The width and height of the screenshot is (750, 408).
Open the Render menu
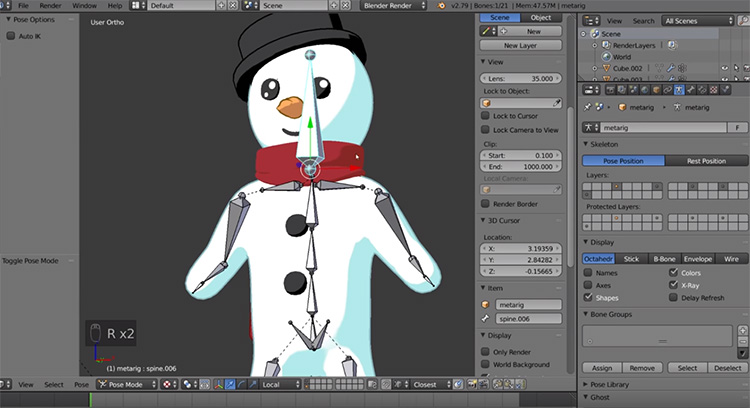click(50, 6)
